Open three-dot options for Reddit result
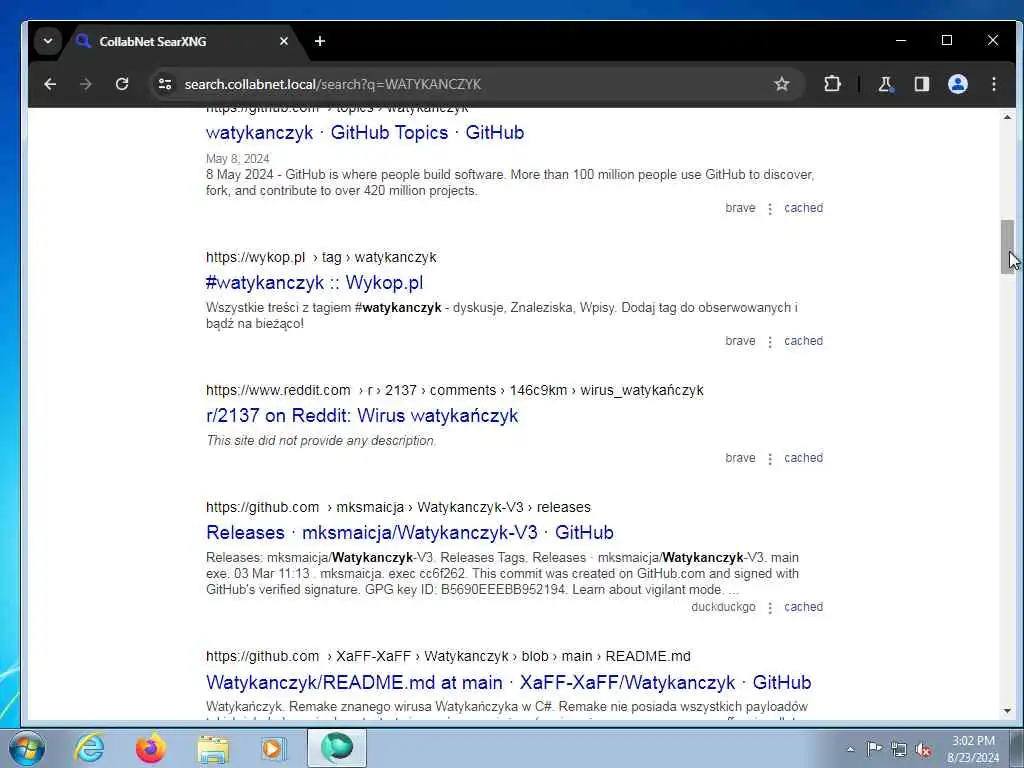 tap(770, 458)
